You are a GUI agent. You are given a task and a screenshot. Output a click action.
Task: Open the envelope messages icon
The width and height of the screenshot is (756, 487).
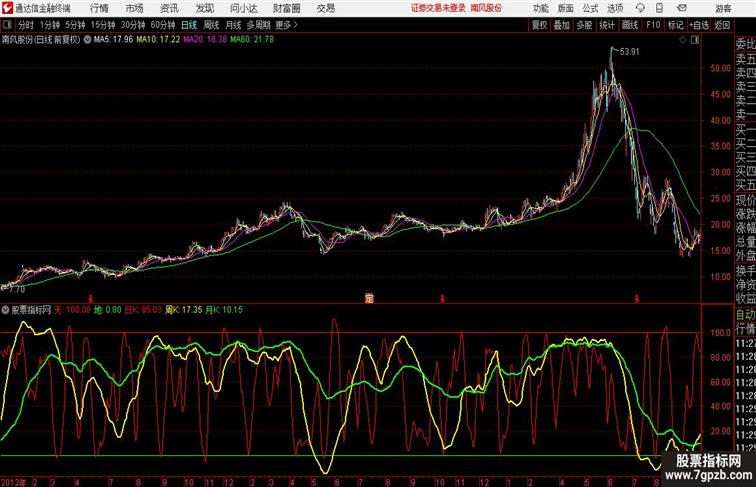click(682, 8)
